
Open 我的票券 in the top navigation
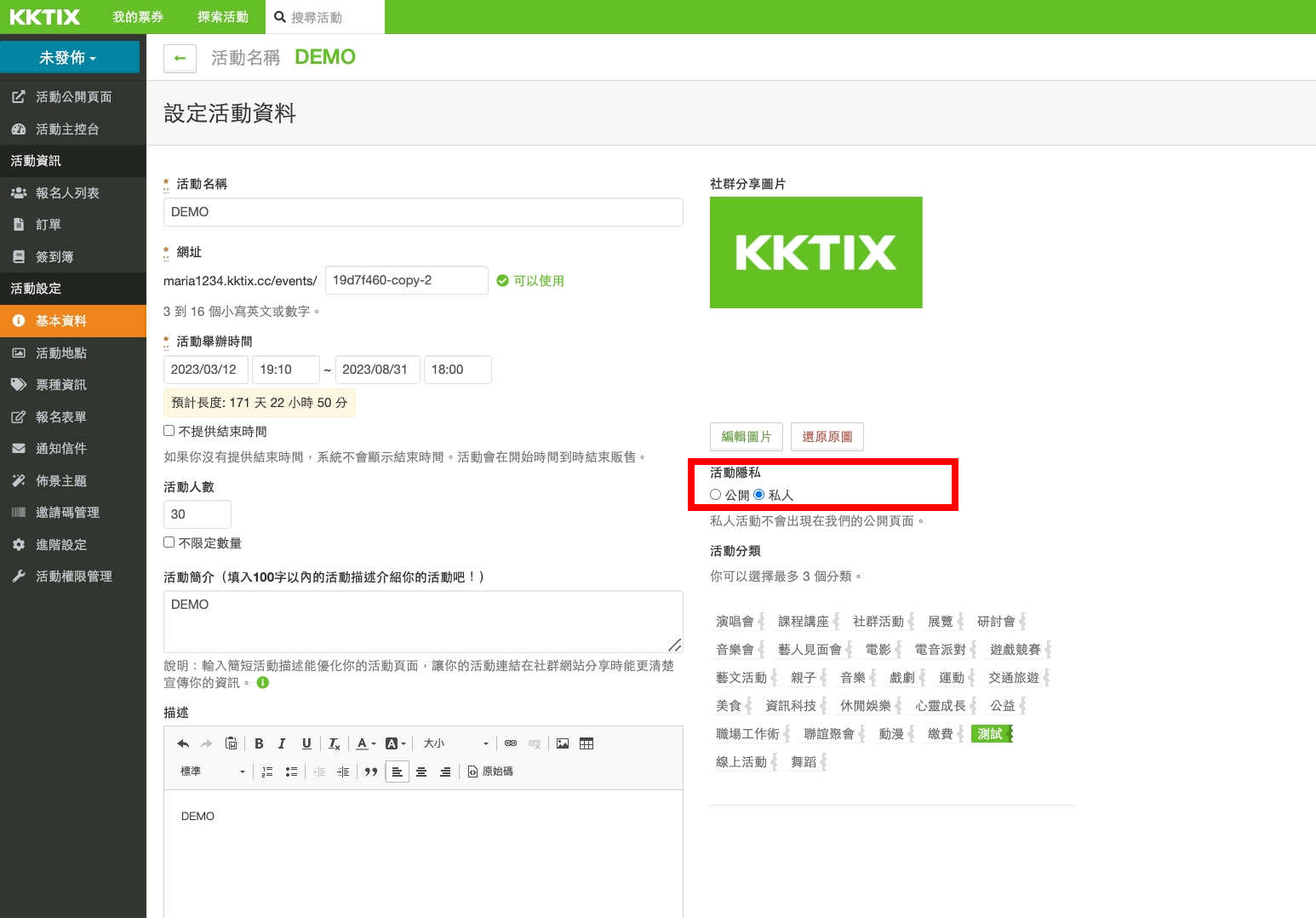point(138,17)
